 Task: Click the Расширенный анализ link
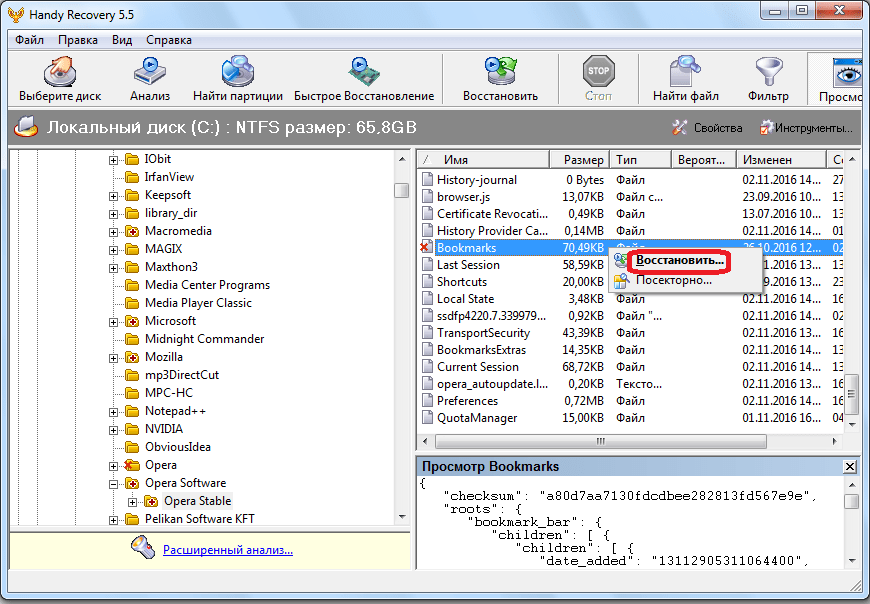[228, 549]
